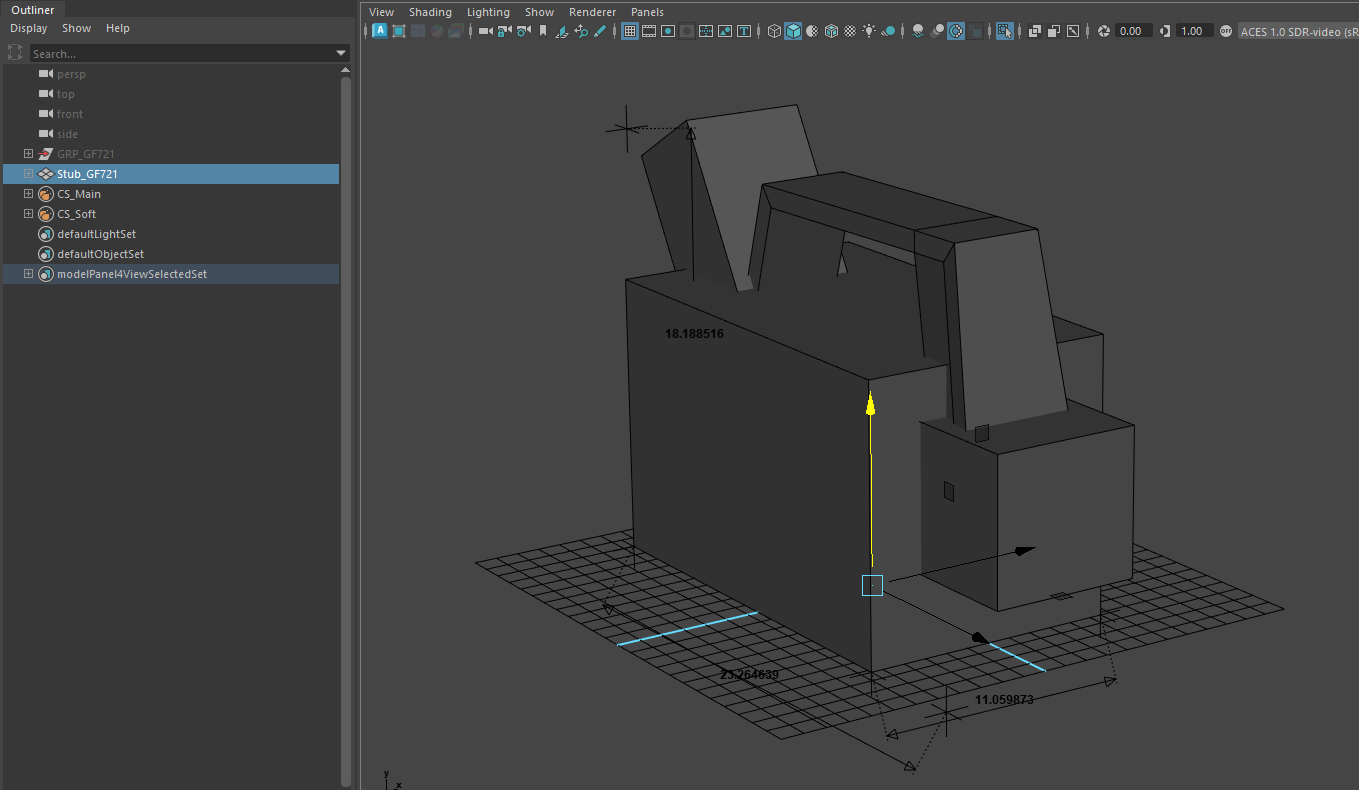
Task: Click the 2D Pan/Zoom icon
Action: coord(581,31)
